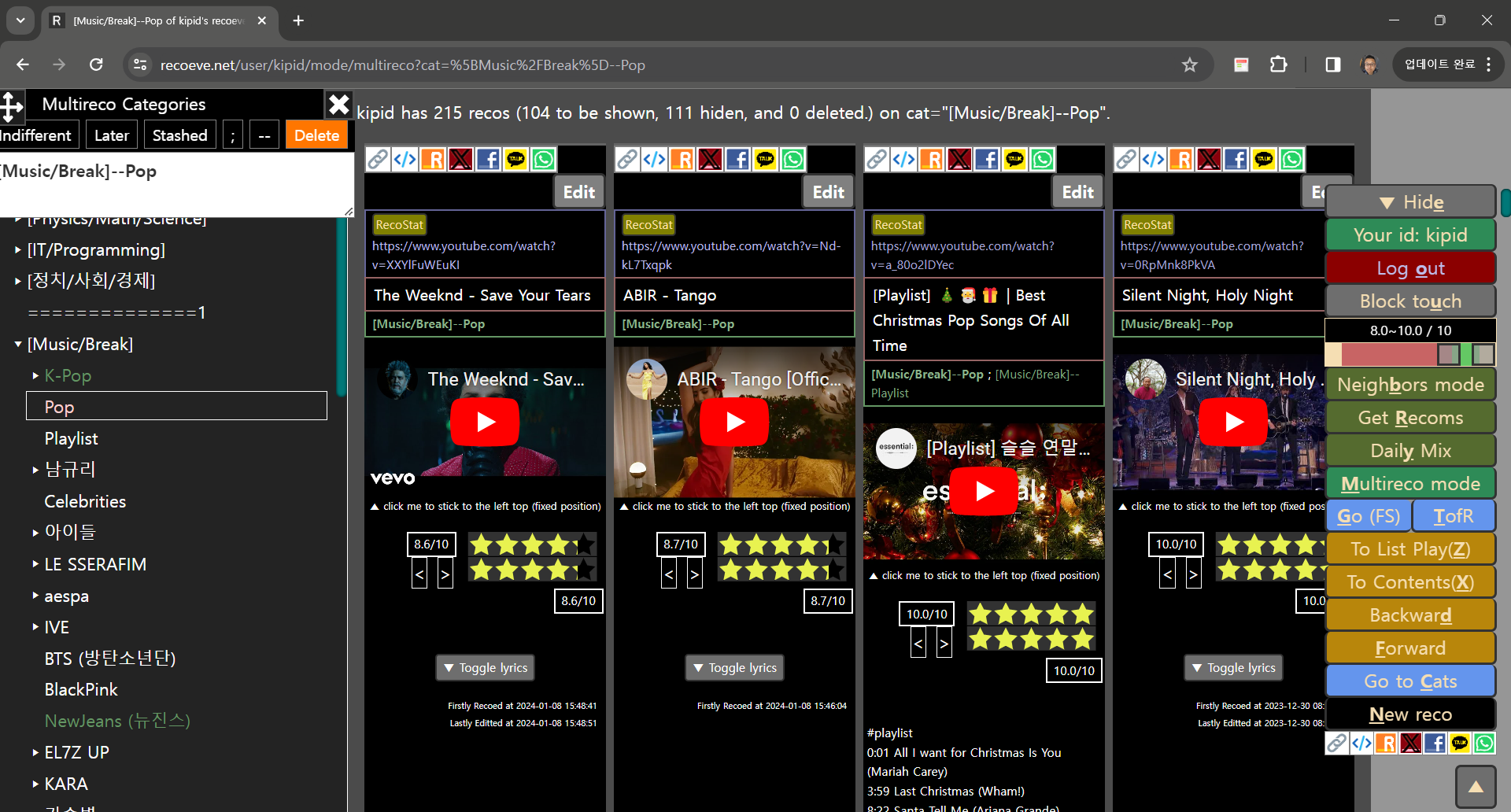Reload the page
The image size is (1511, 812).
[x=96, y=65]
